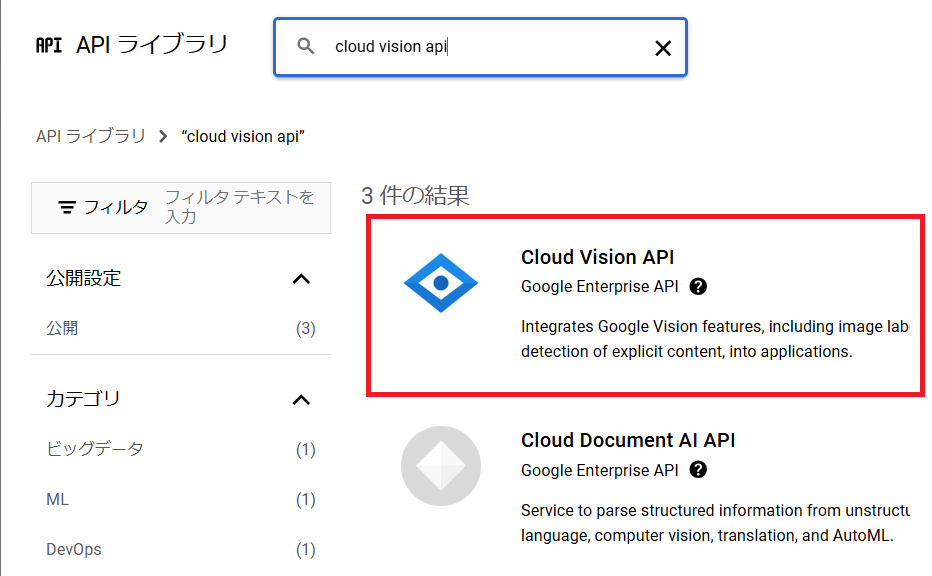Select the 公開 filter option

[x=62, y=328]
